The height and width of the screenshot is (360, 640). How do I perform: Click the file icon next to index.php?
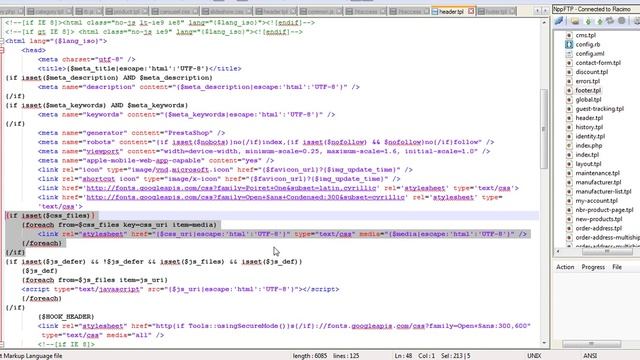click(569, 145)
